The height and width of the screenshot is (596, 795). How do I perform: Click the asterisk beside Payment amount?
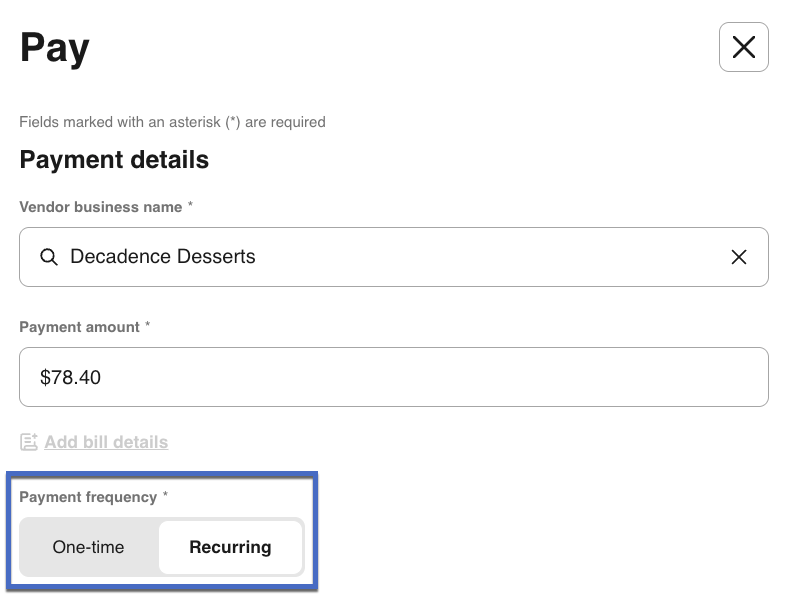(x=148, y=326)
